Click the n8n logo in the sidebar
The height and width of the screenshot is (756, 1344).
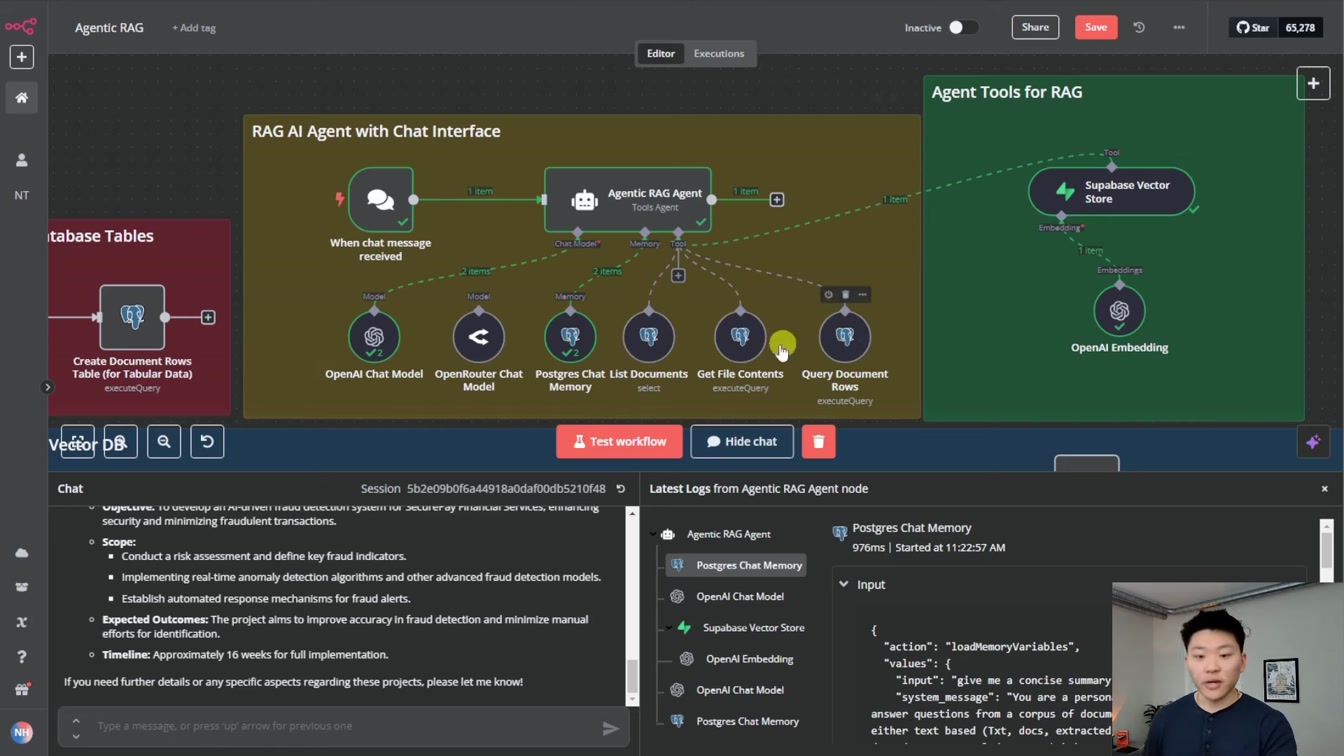(21, 26)
